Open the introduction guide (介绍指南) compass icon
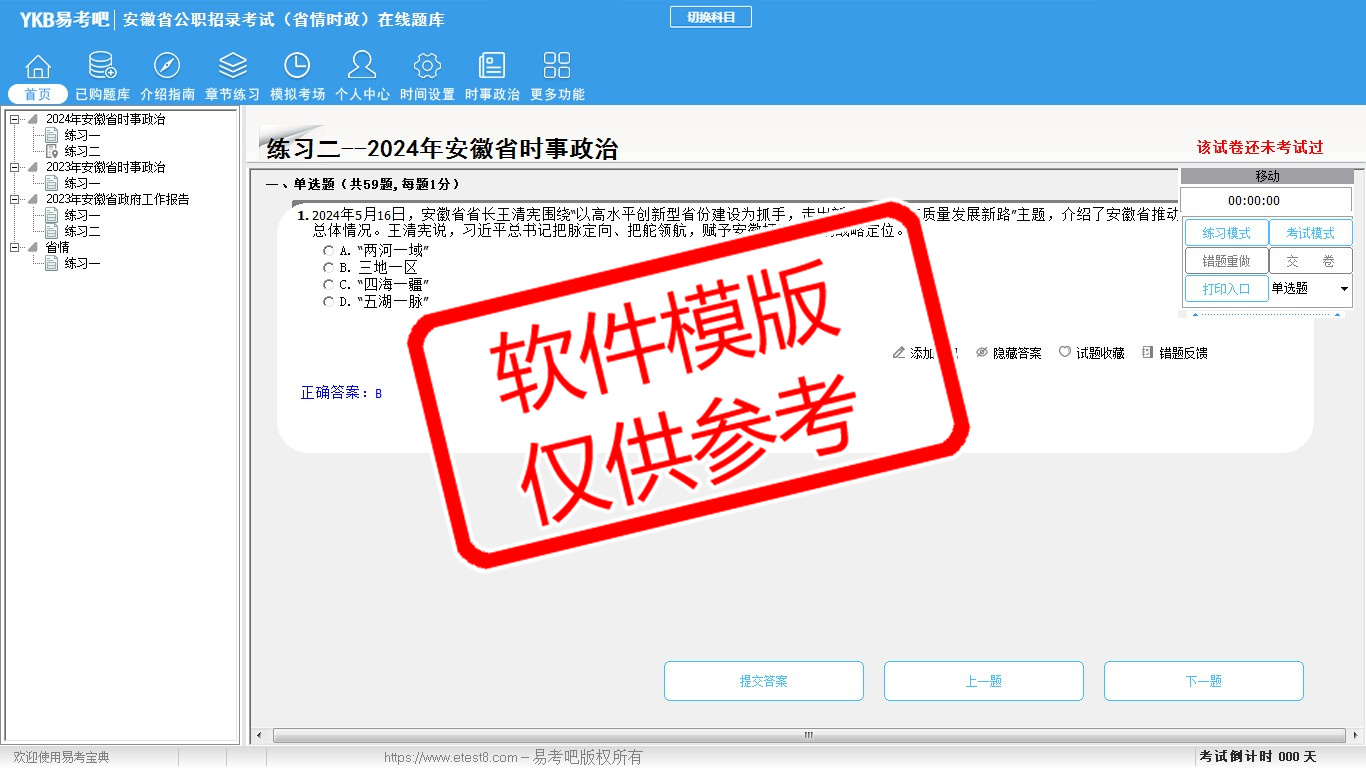1366x768 pixels. 167,67
